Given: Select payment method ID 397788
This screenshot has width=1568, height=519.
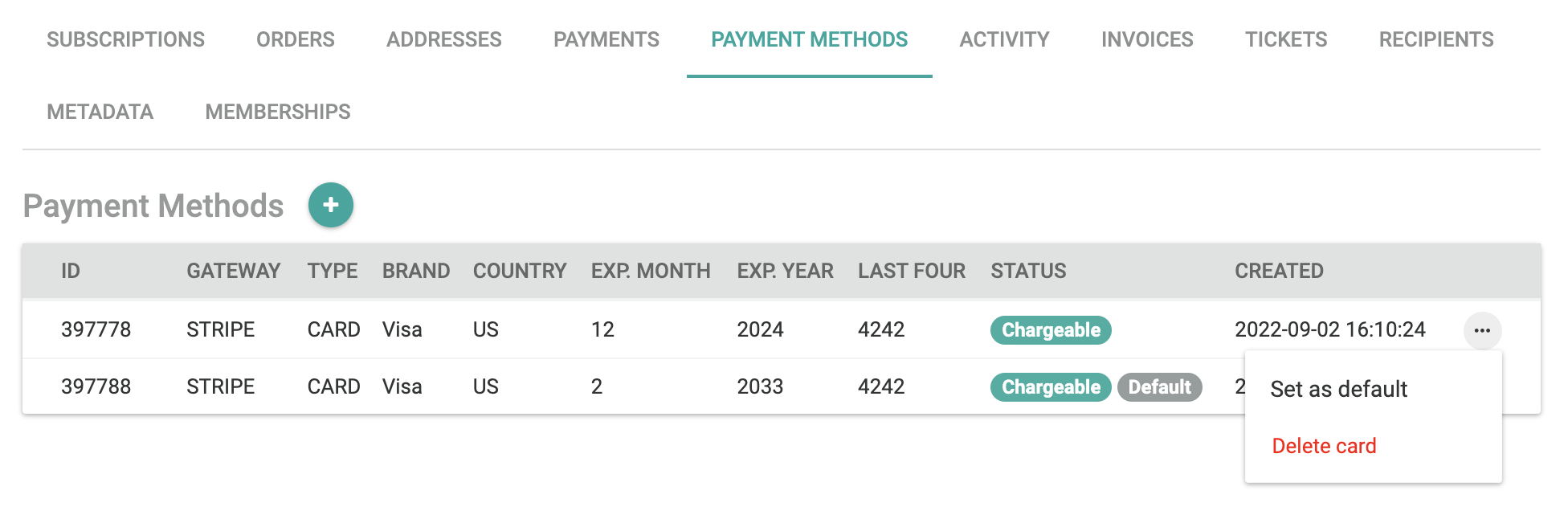Looking at the screenshot, I should click(x=96, y=387).
